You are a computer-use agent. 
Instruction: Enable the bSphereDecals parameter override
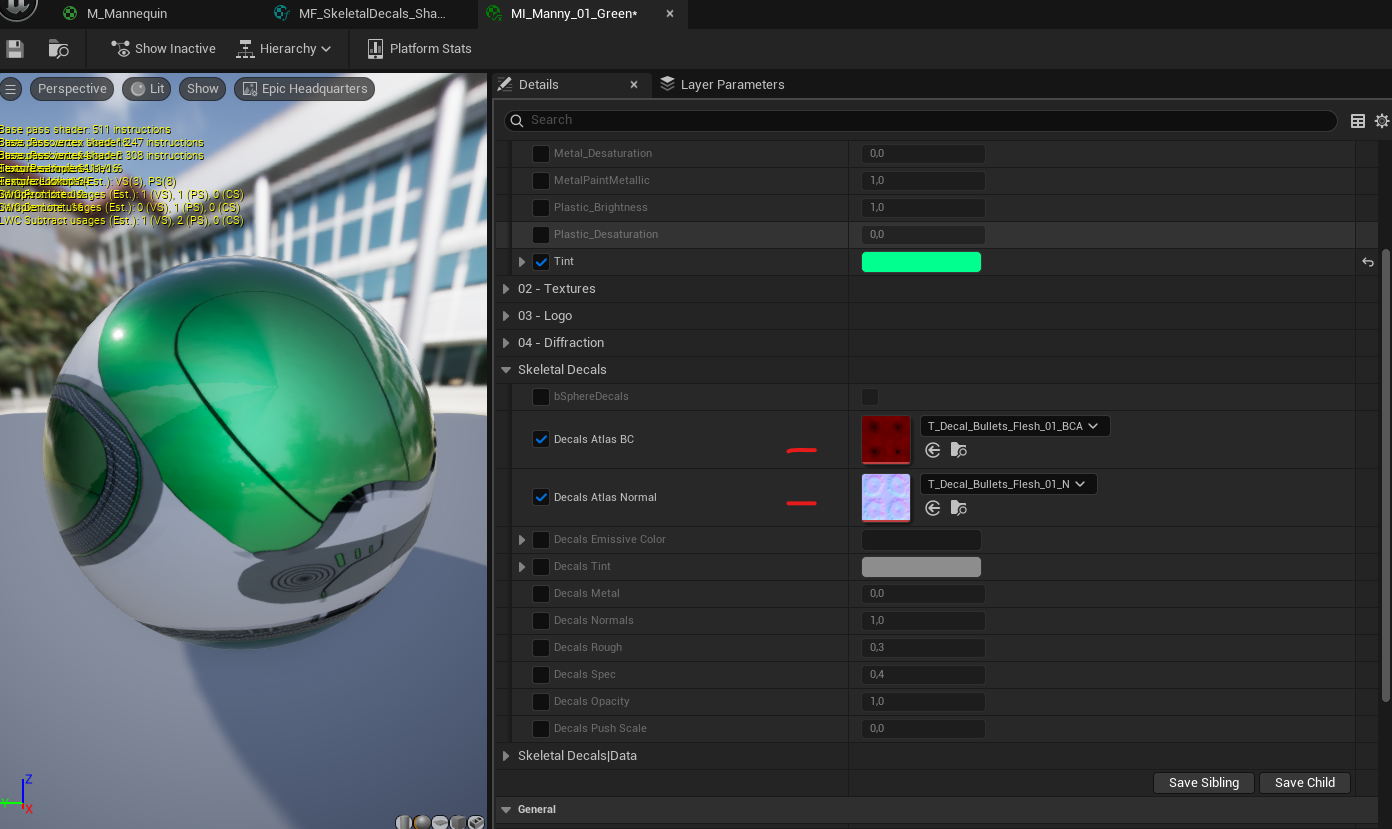coord(541,397)
